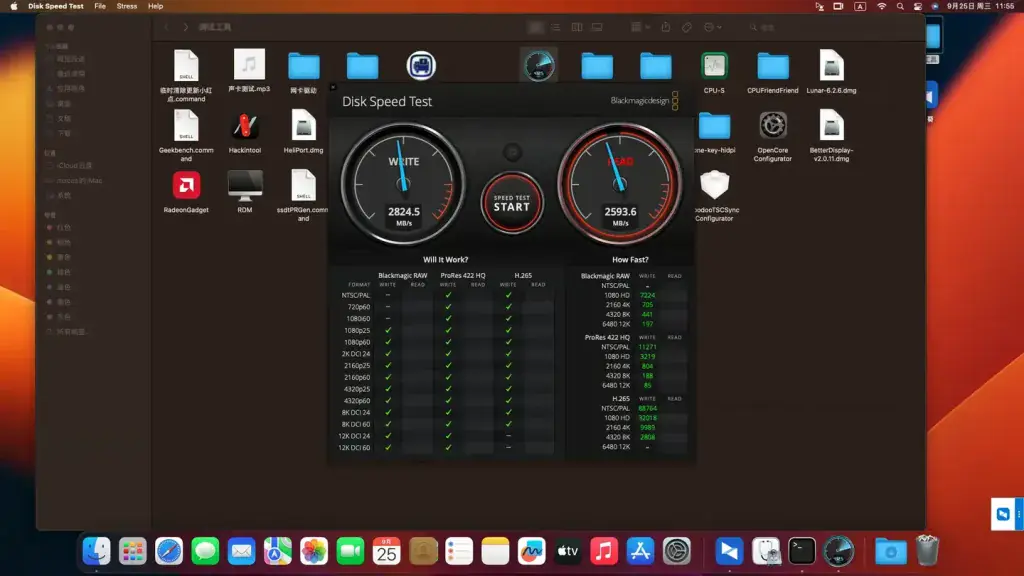Select BetterDisplay-v2.0.11.dmg in Finder
This screenshot has width=1024, height=576.
tap(831, 136)
